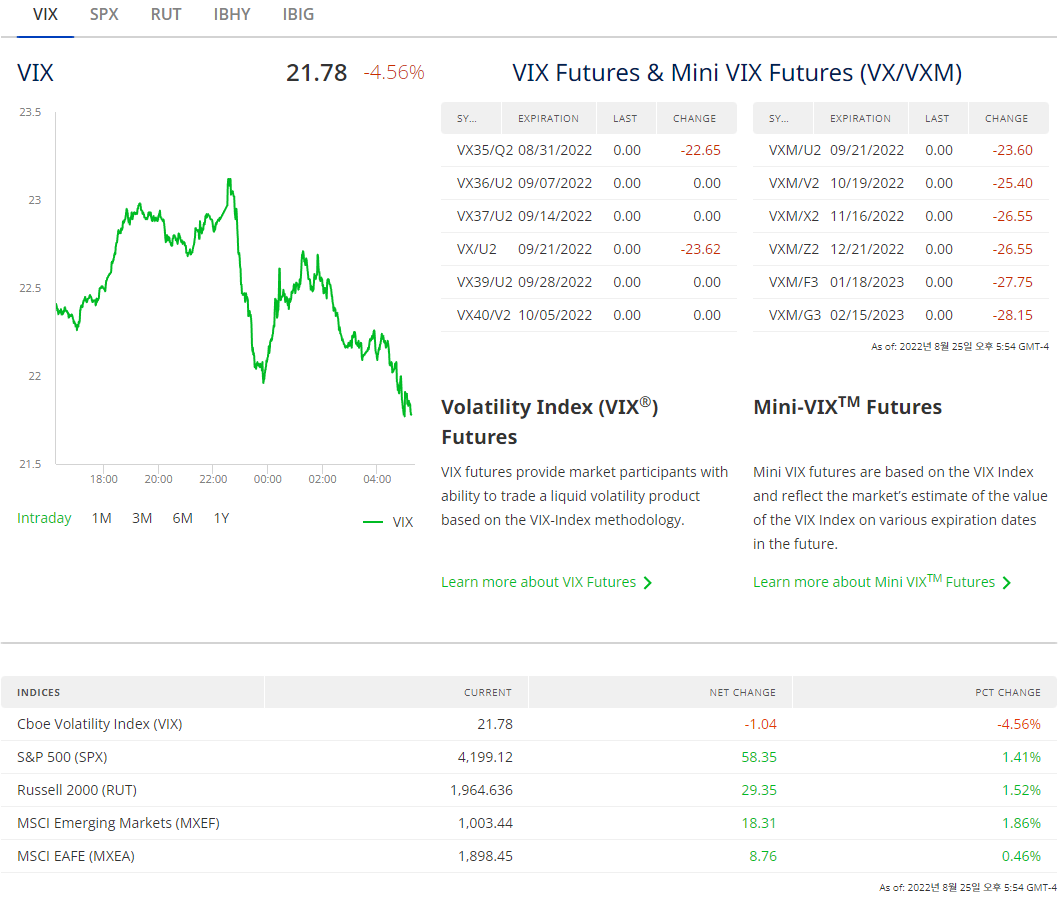This screenshot has width=1060, height=906.
Task: Click the VXM Expiration column header
Action: tap(860, 118)
